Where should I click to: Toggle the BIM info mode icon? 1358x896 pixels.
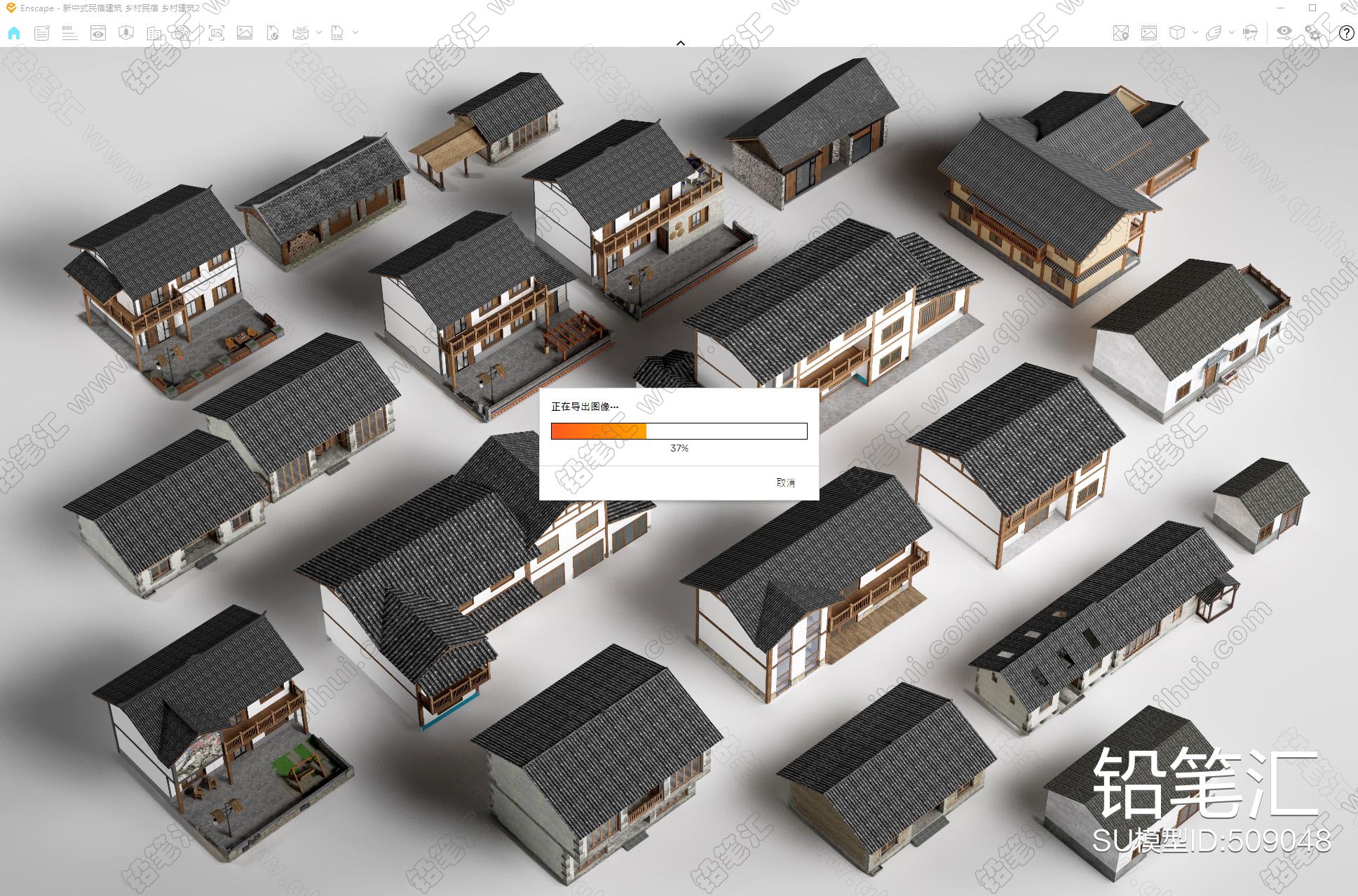[69, 33]
